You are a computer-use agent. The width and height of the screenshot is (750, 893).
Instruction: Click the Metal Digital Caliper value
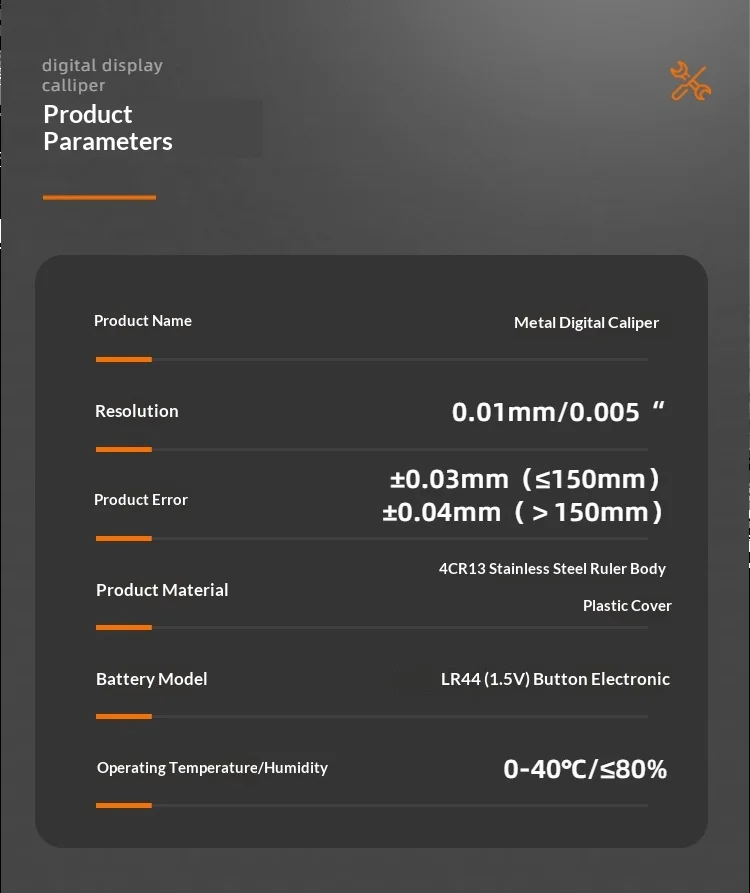pyautogui.click(x=586, y=323)
